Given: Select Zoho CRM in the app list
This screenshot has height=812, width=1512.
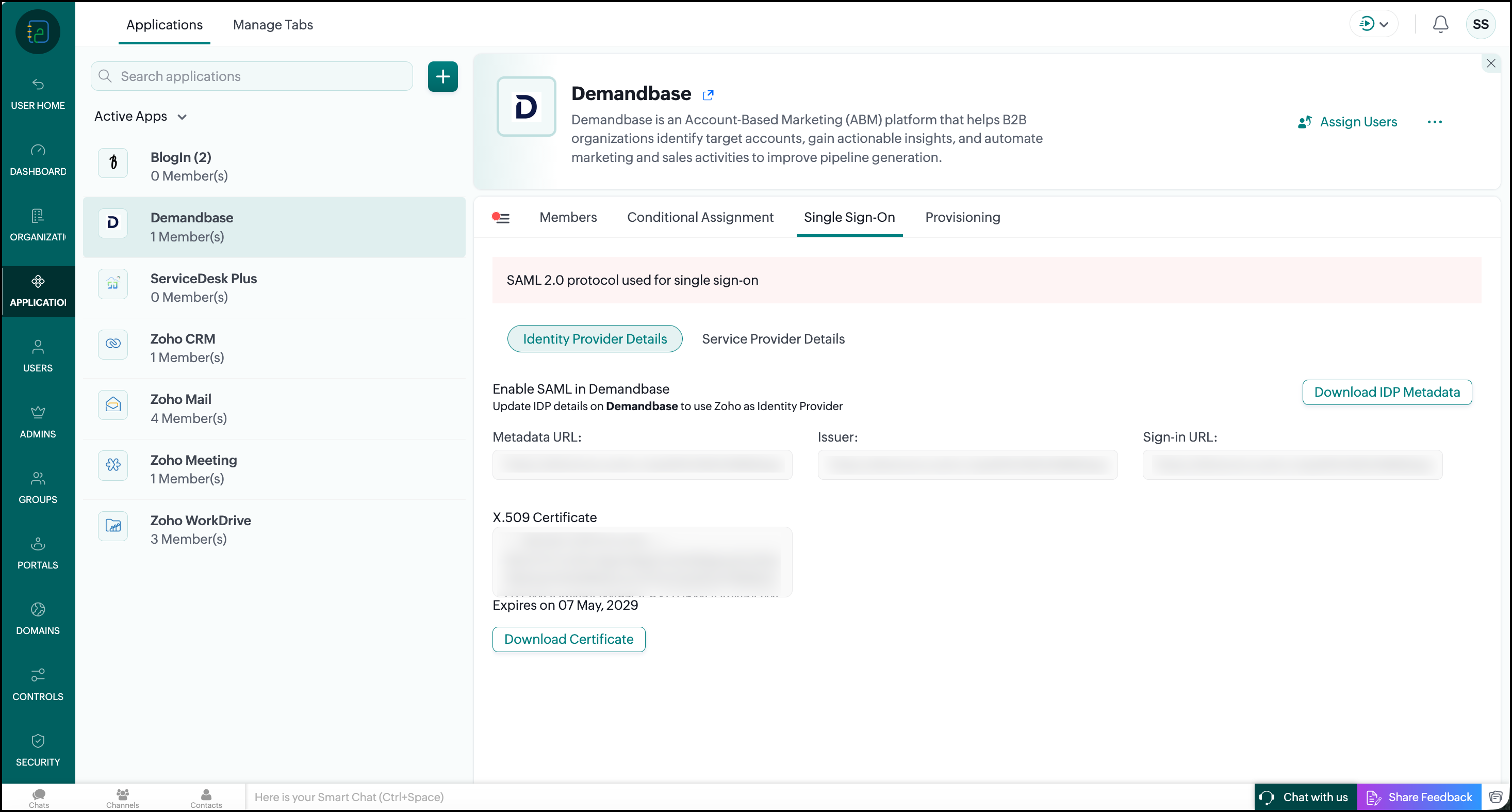Looking at the screenshot, I should pyautogui.click(x=274, y=348).
